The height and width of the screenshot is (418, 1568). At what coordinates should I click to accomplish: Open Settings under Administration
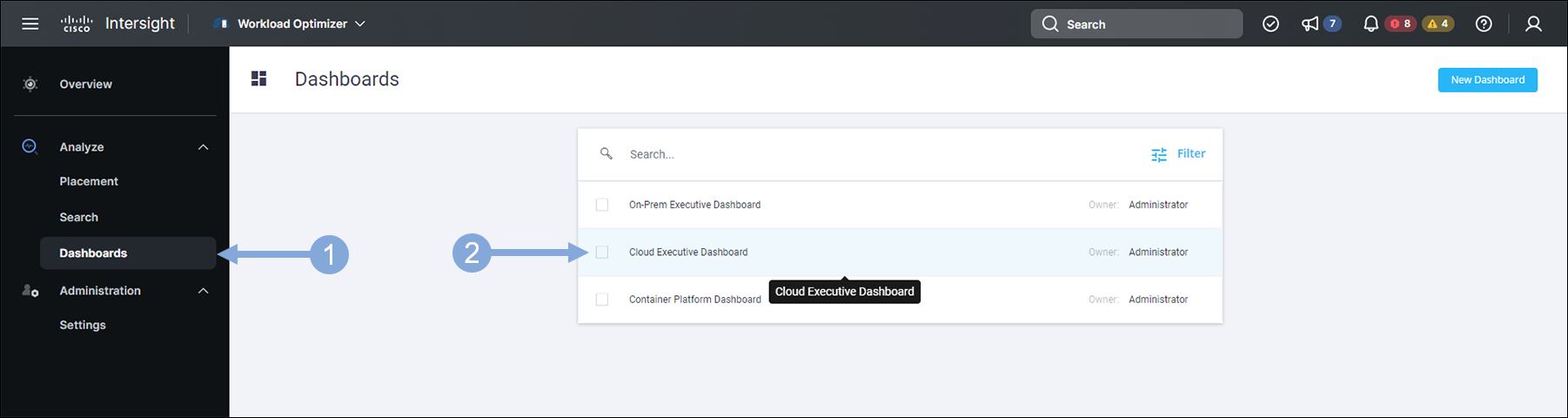point(83,325)
